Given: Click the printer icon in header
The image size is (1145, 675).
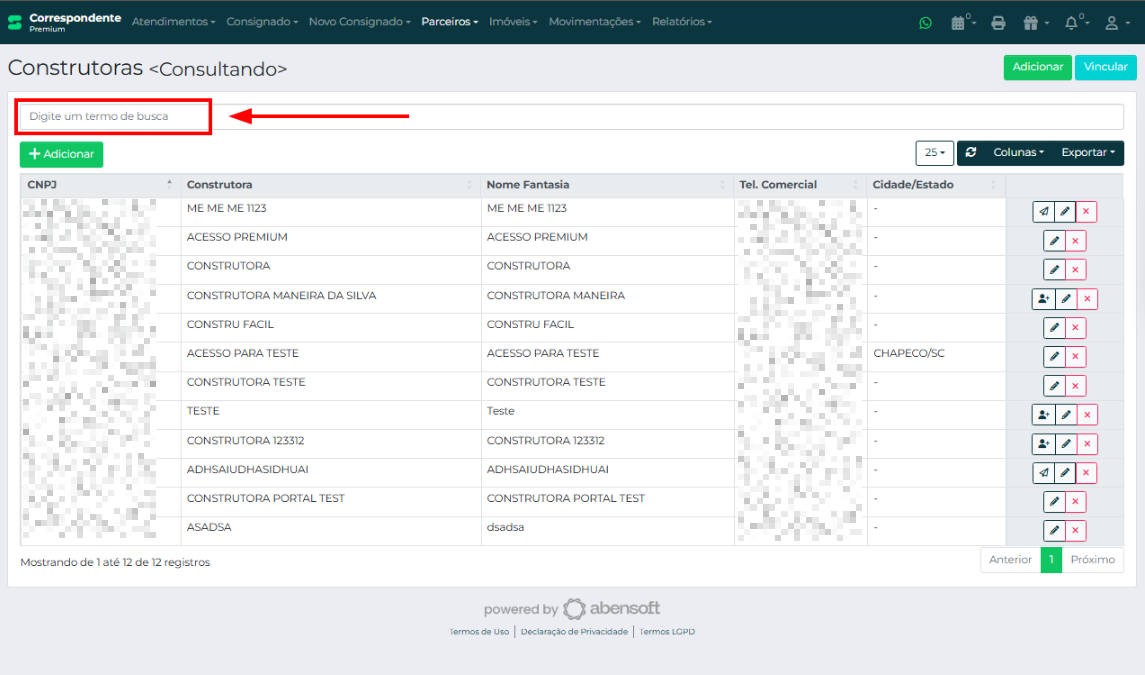Looking at the screenshot, I should [x=998, y=23].
